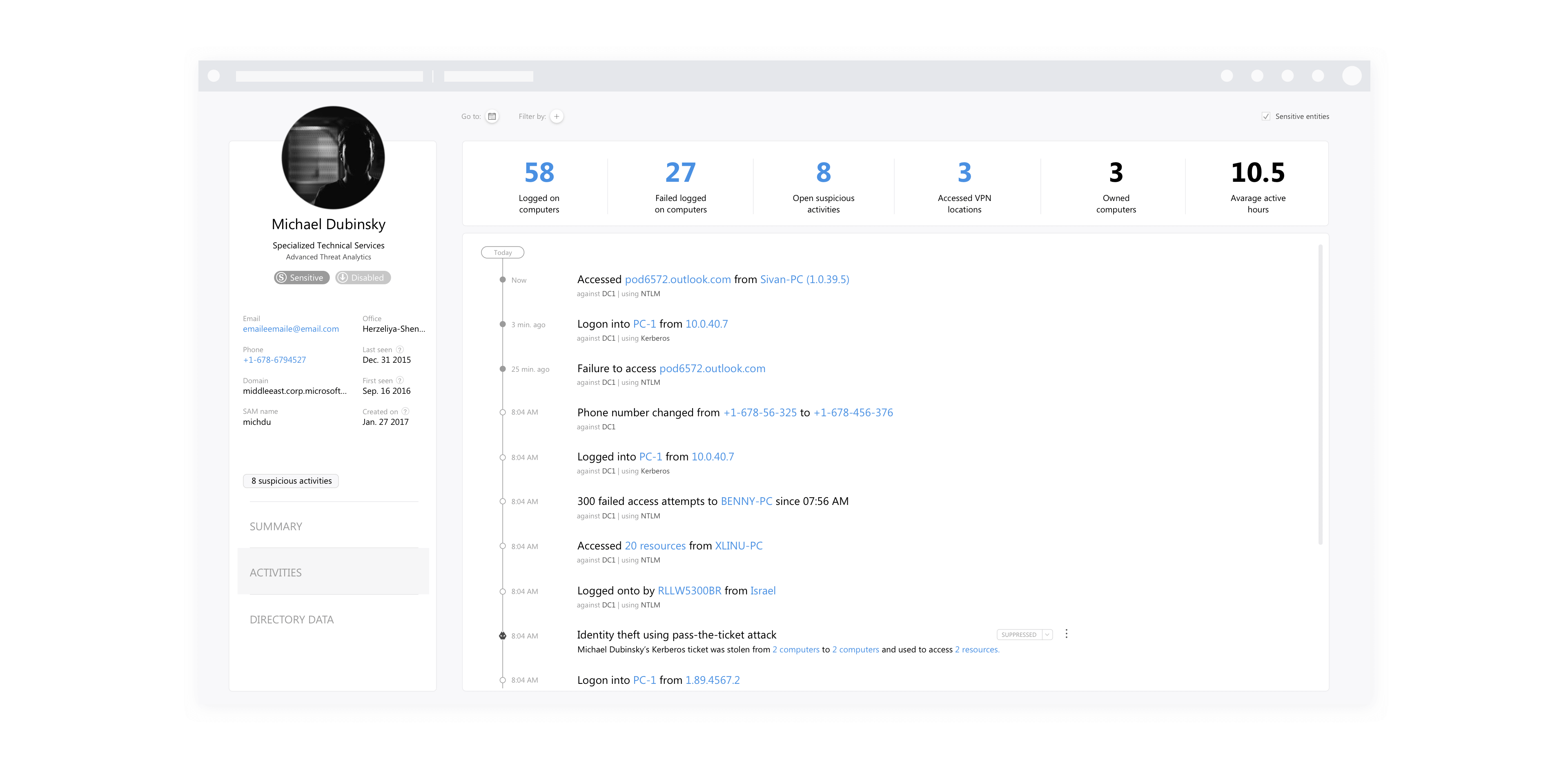The height and width of the screenshot is (768, 1568).
Task: Open the DIRECTORY DATA section
Action: [x=292, y=619]
